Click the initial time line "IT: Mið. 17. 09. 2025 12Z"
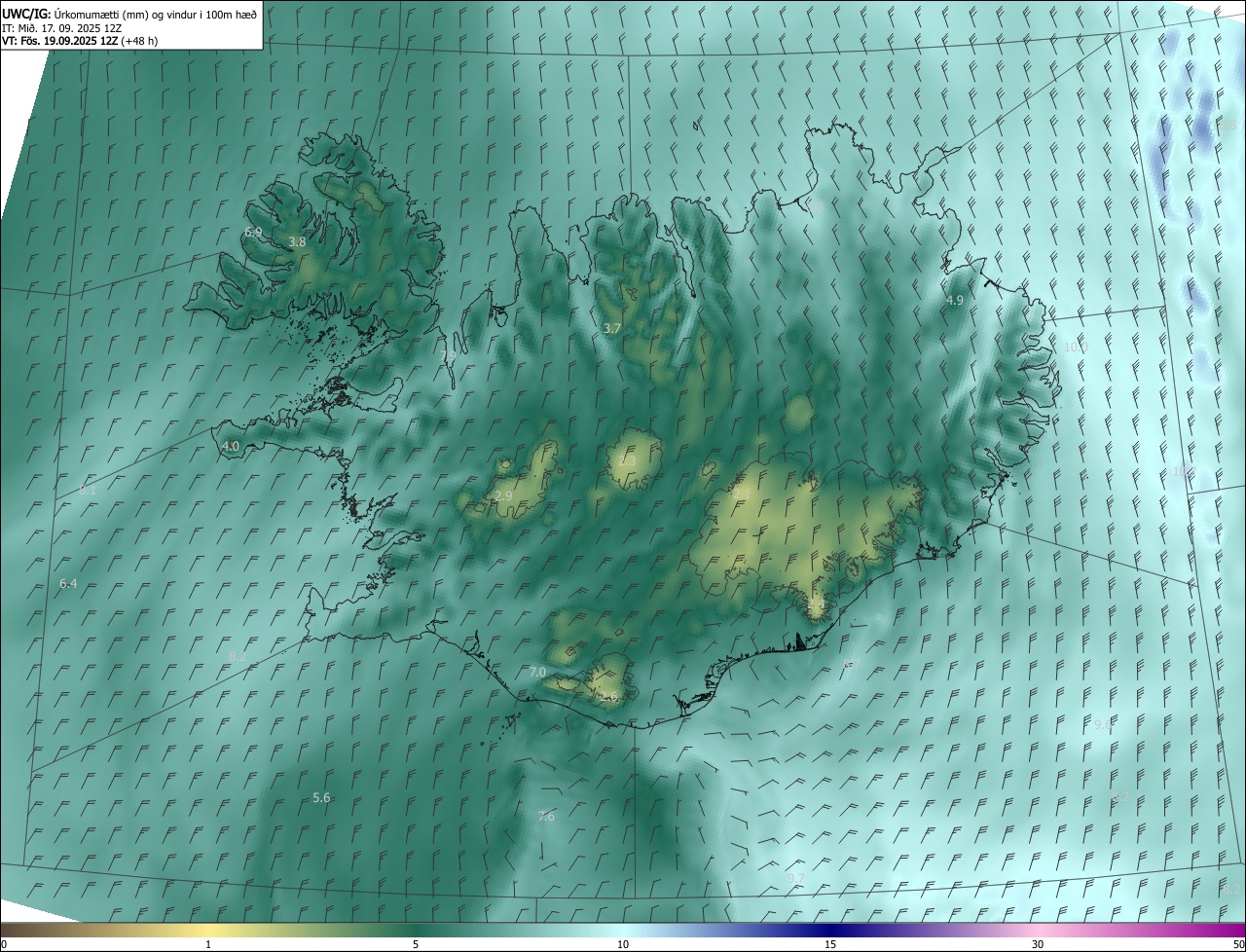The image size is (1246, 952). point(63,28)
